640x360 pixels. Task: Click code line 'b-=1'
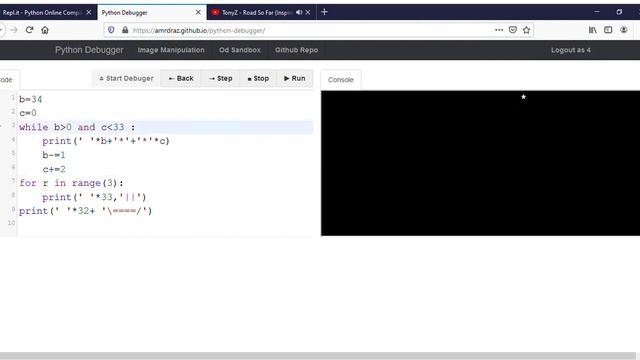(54, 155)
